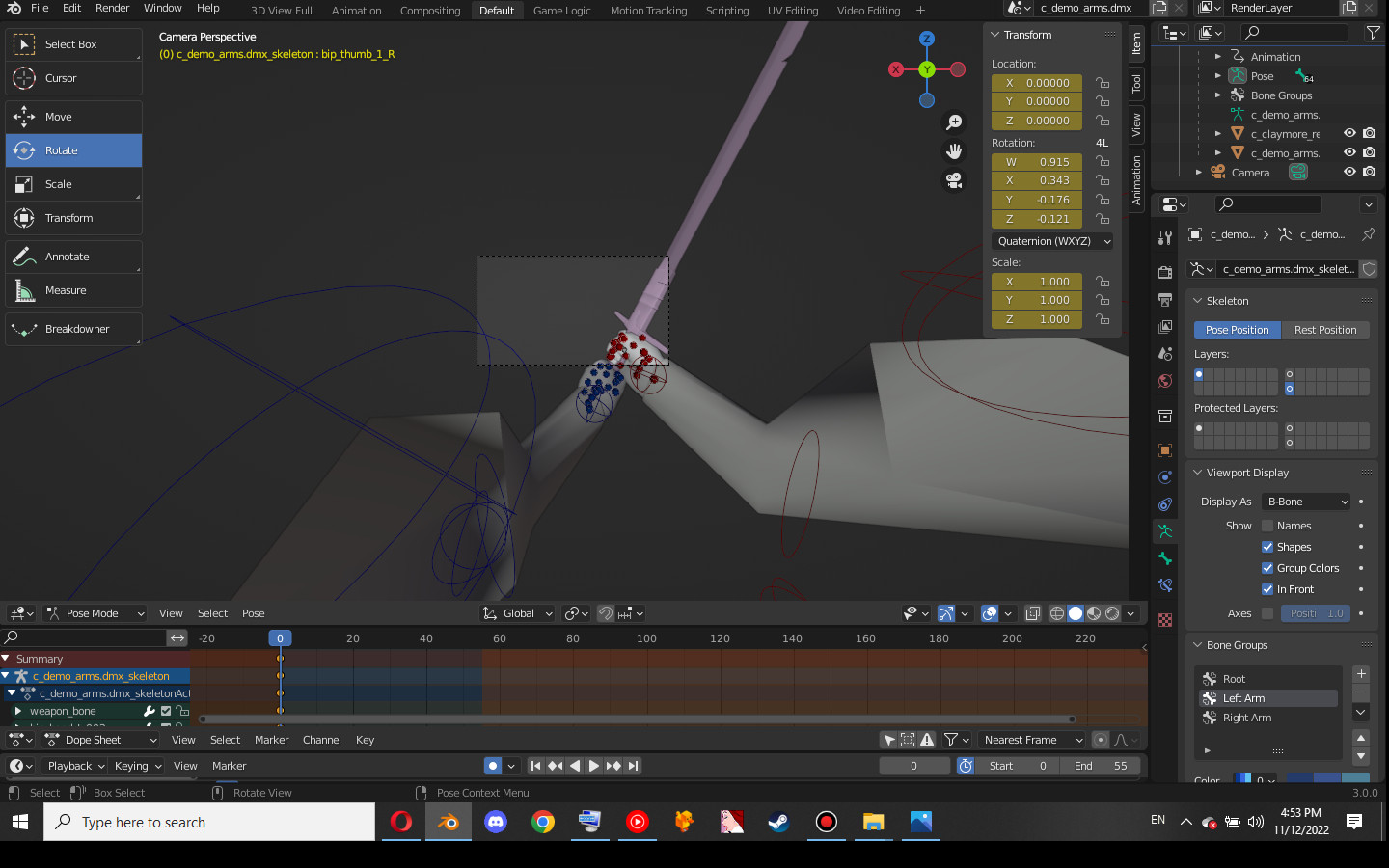This screenshot has width=1389, height=868.
Task: Jump to the last frame with skip-to-end button
Action: (x=633, y=765)
